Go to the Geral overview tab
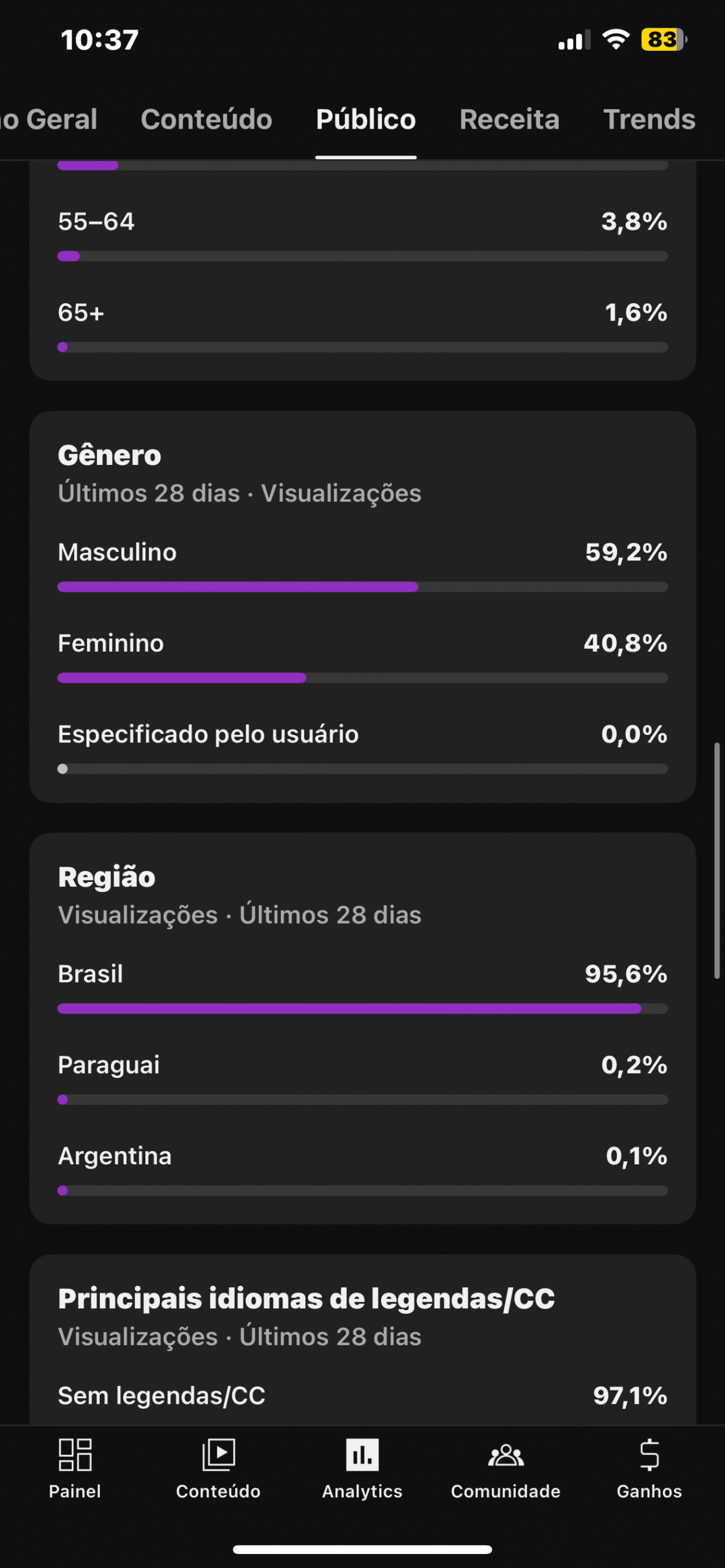 [x=49, y=119]
